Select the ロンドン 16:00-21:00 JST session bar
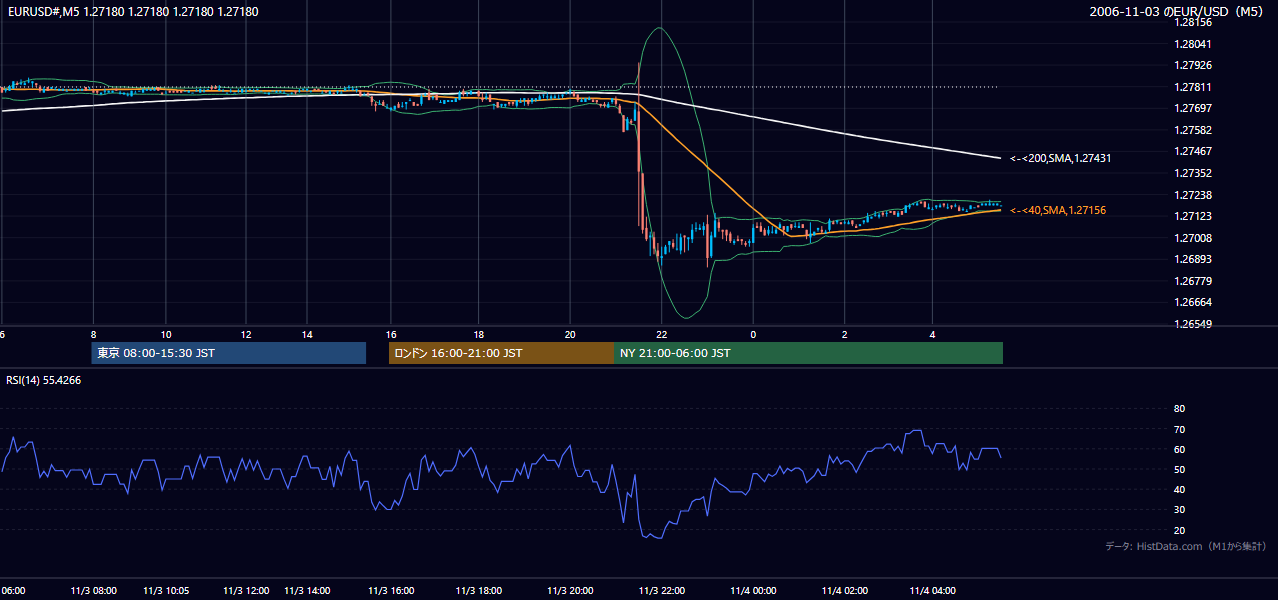Screen dimensions: 1278x600 tap(501, 353)
